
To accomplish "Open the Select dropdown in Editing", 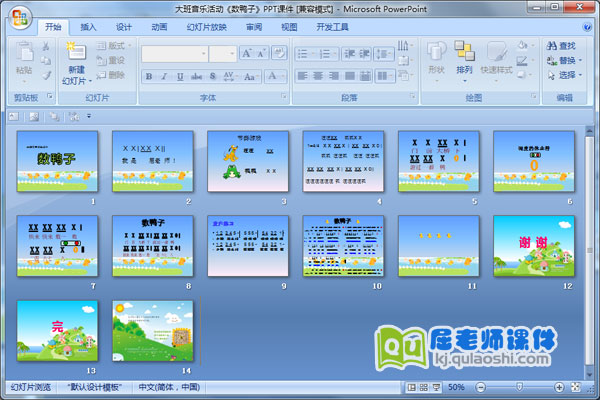I will tap(564, 75).
